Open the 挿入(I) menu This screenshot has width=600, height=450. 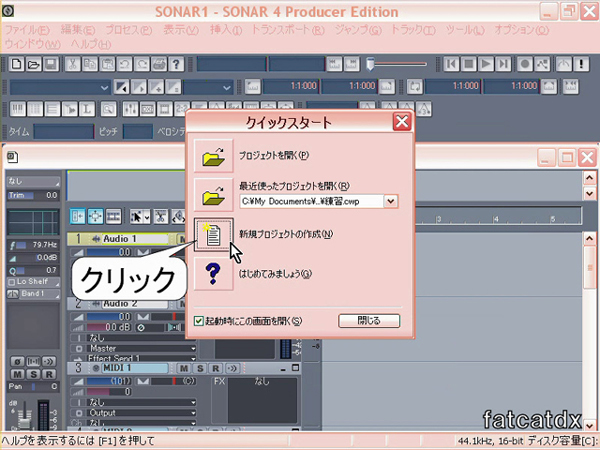[x=226, y=30]
